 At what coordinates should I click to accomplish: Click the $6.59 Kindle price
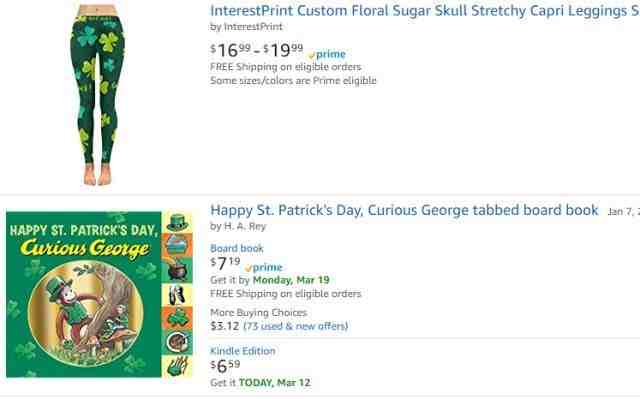225,366
